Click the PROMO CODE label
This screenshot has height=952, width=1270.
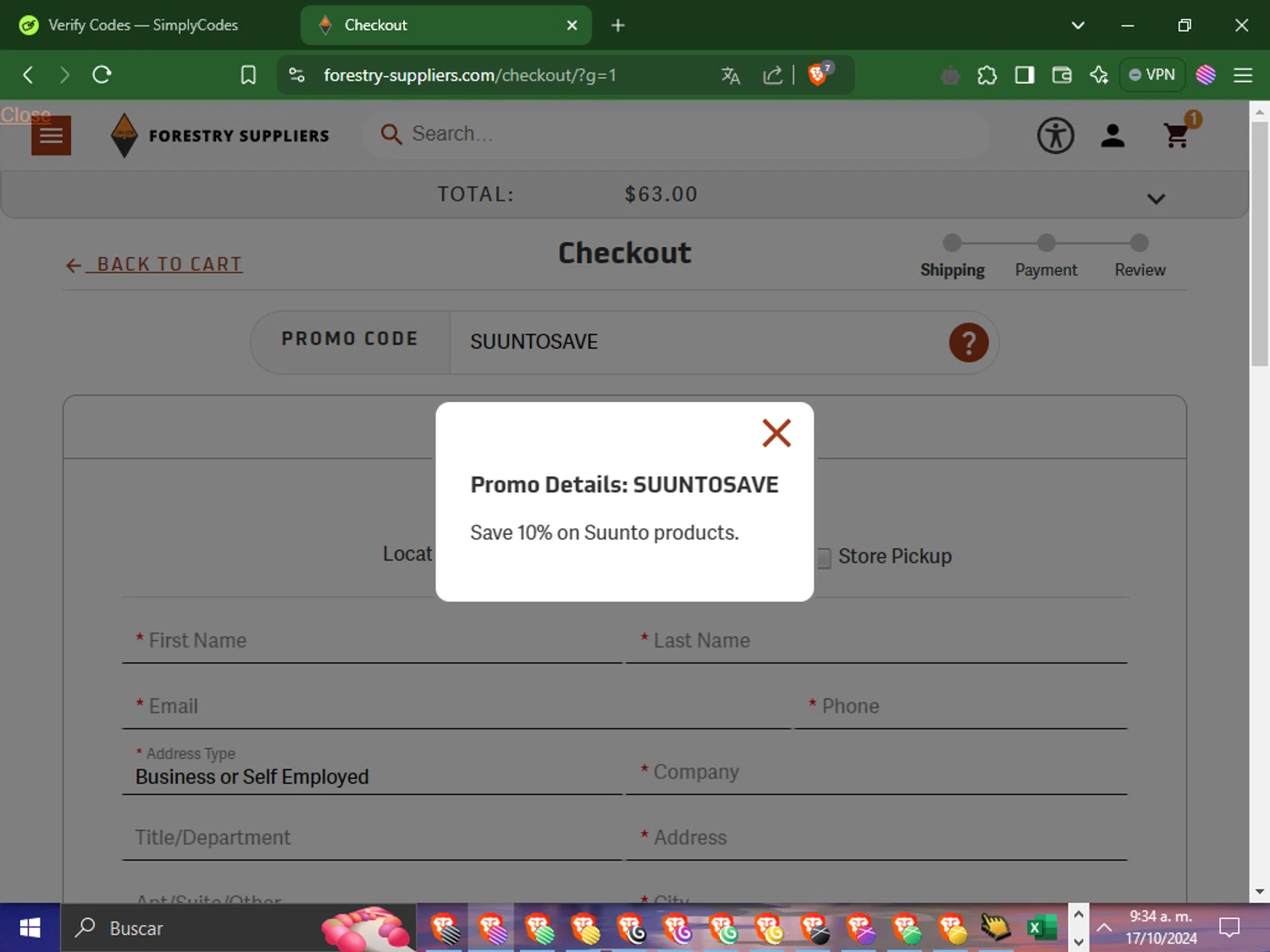[350, 338]
